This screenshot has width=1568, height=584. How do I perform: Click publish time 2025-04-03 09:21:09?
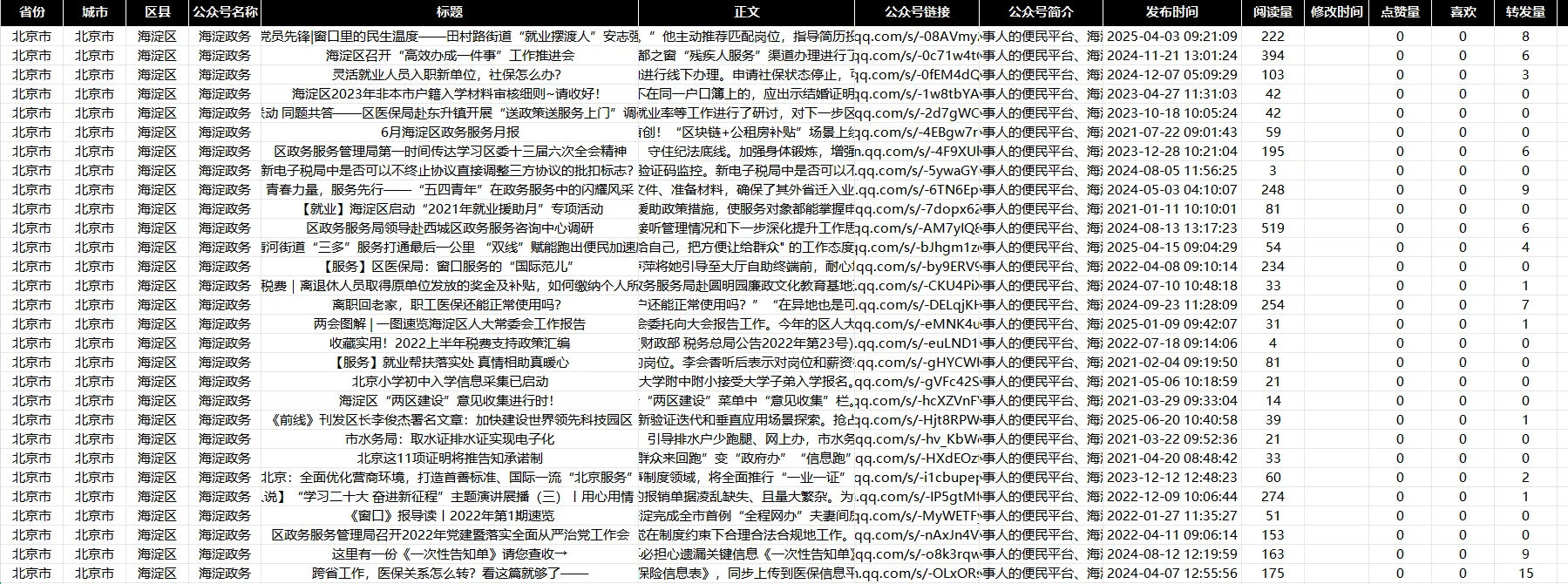(x=1172, y=36)
